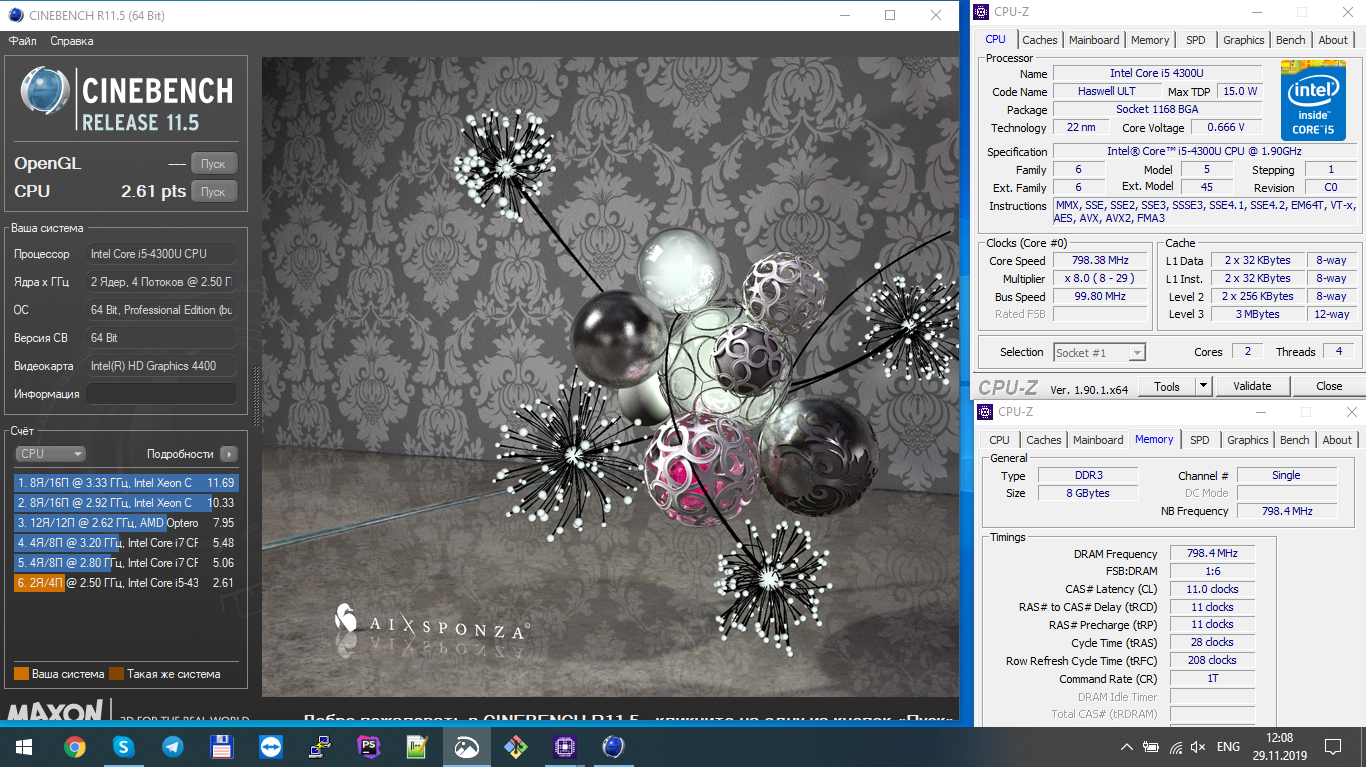This screenshot has width=1366, height=767.
Task: Click the Процессор field in Cinebench
Action: tap(161, 254)
